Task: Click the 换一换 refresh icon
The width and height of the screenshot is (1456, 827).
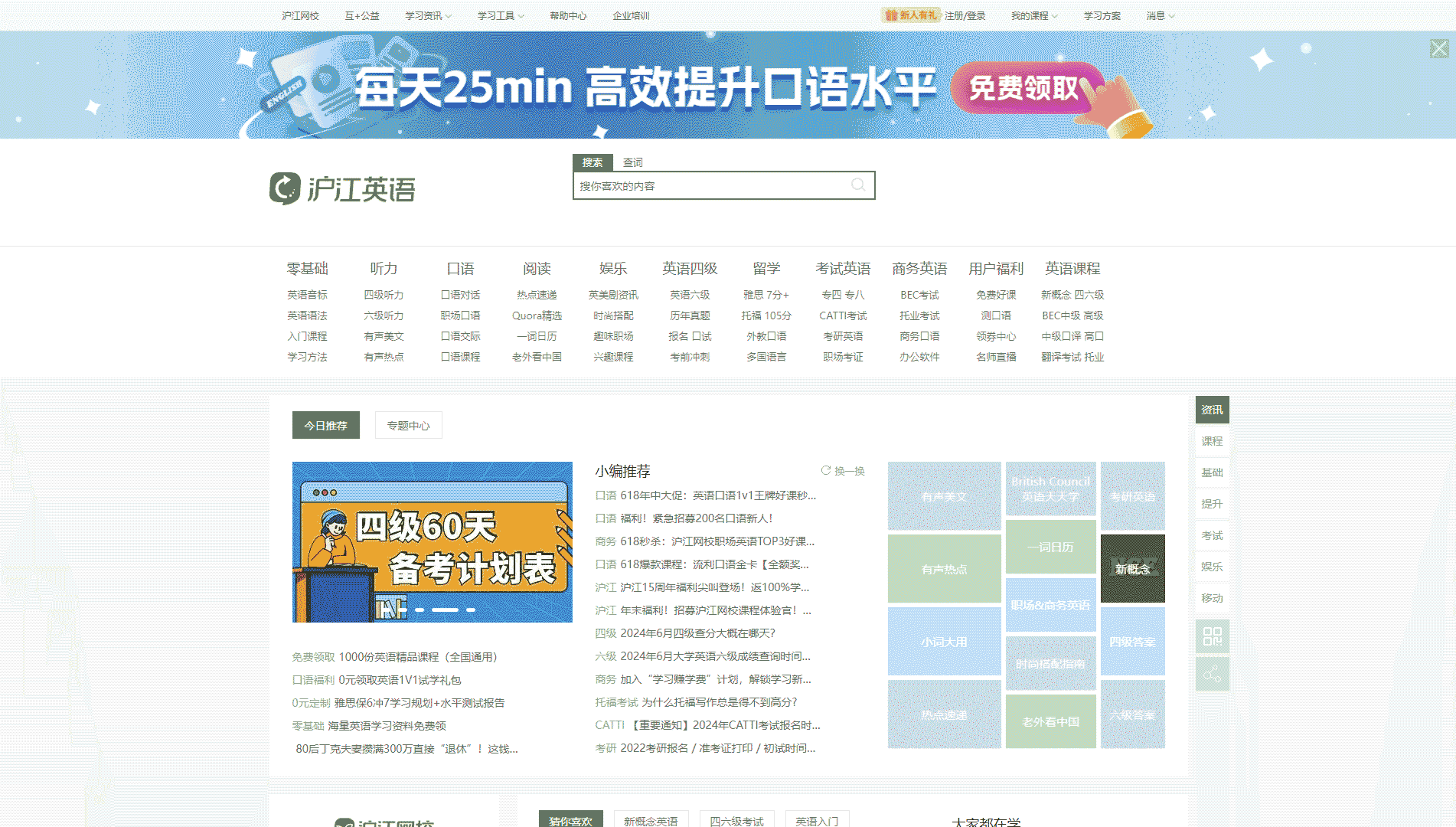Action: [x=826, y=471]
